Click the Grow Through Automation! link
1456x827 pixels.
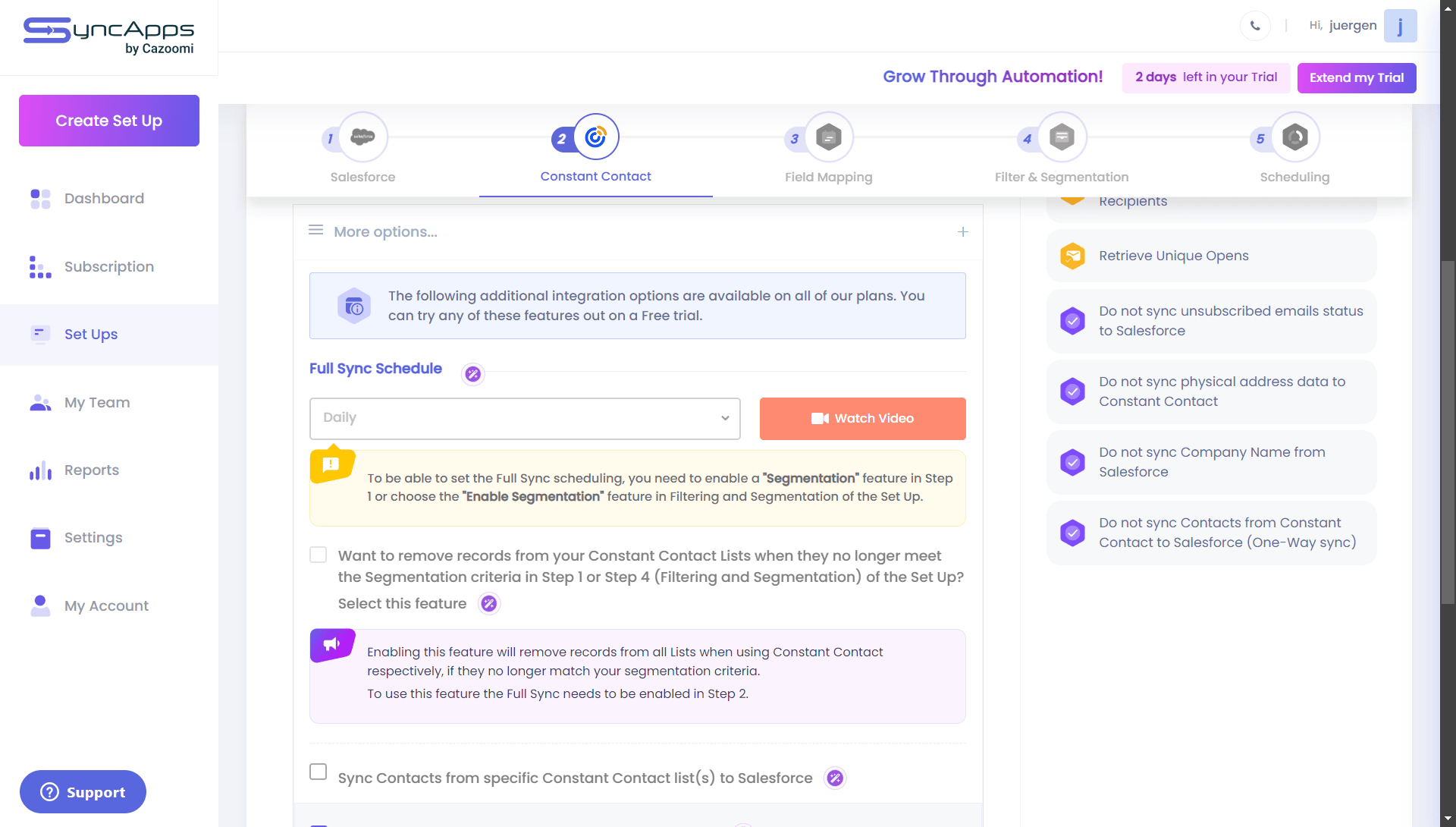point(993,77)
